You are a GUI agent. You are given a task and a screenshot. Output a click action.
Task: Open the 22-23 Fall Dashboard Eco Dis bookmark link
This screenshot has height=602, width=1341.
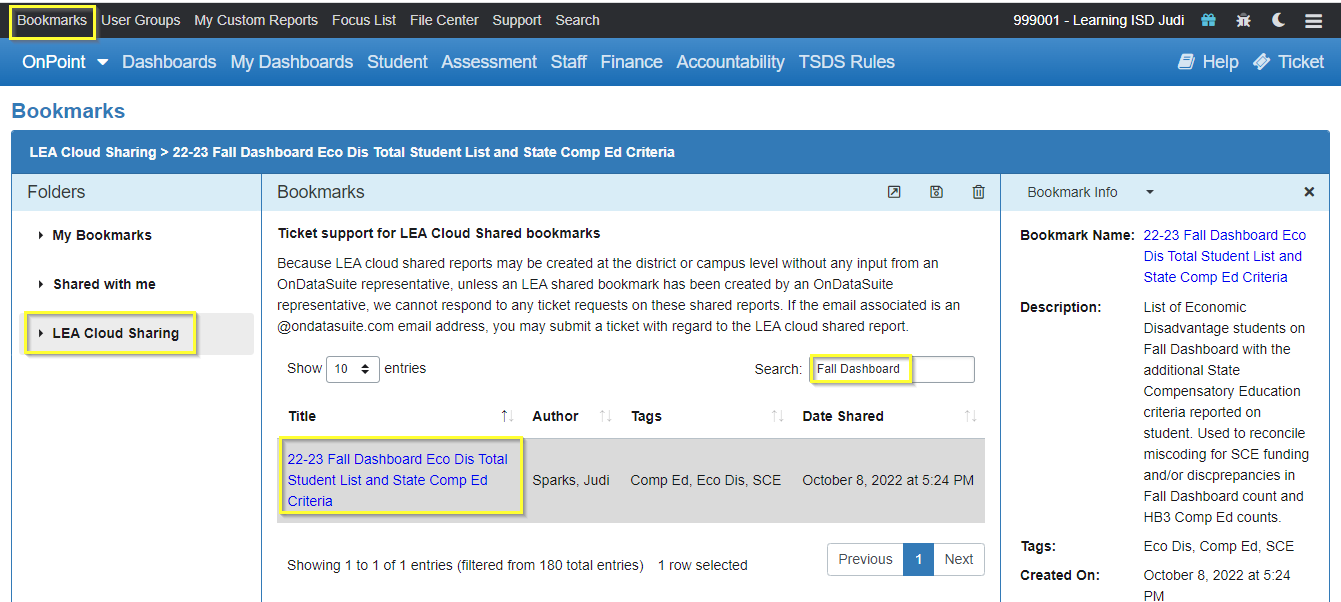tap(396, 479)
